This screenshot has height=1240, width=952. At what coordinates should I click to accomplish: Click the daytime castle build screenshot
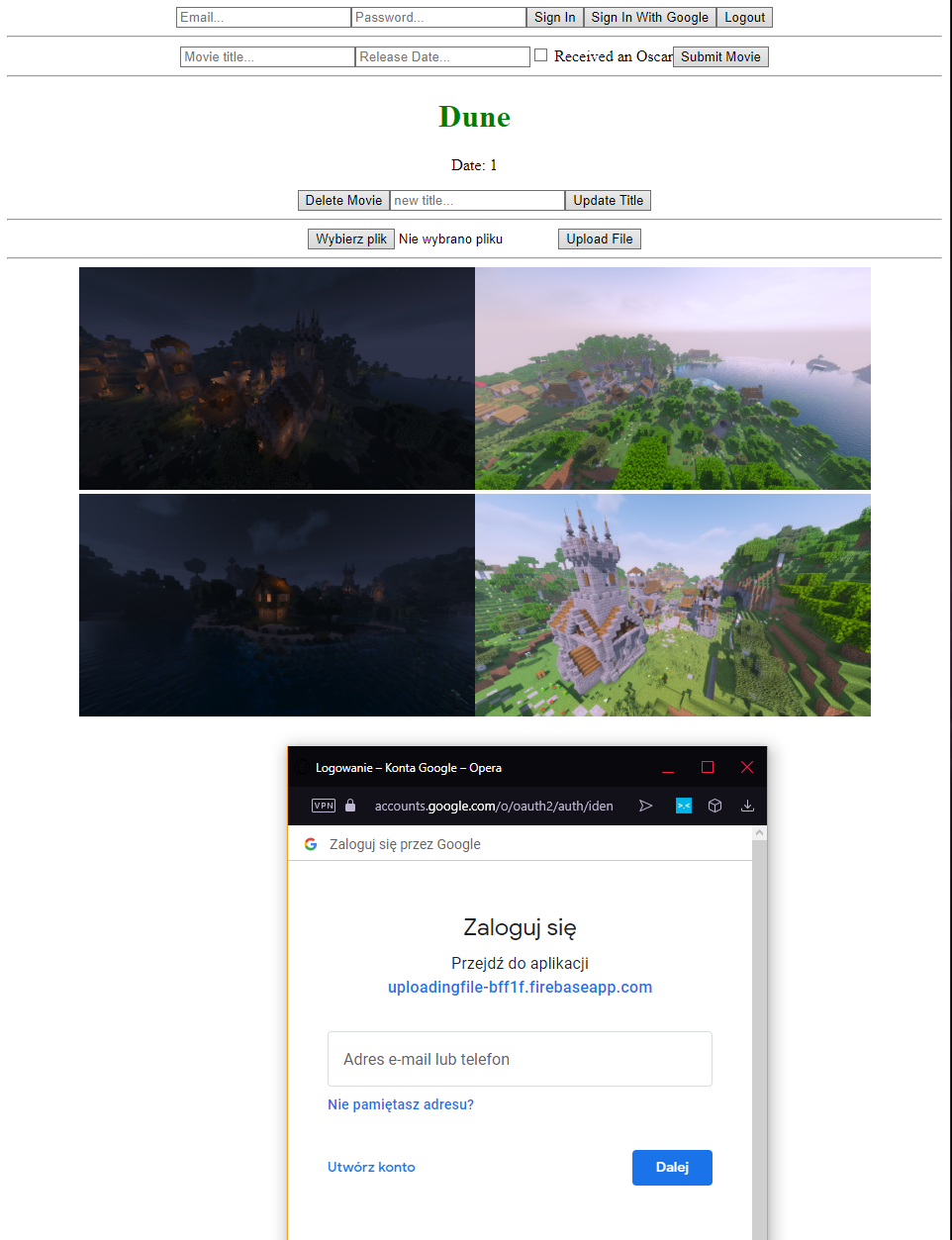[673, 605]
